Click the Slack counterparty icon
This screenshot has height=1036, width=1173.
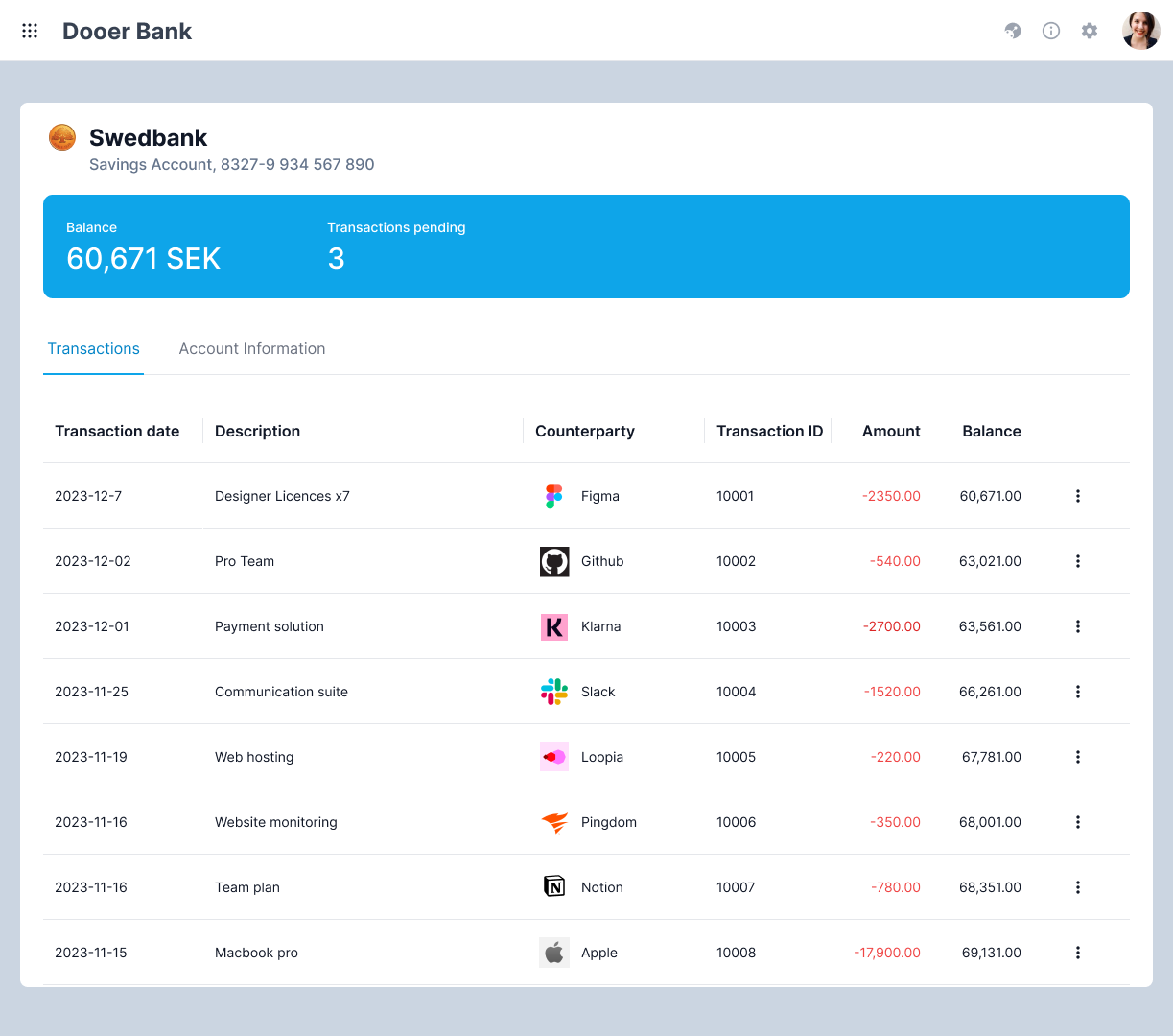pos(554,692)
